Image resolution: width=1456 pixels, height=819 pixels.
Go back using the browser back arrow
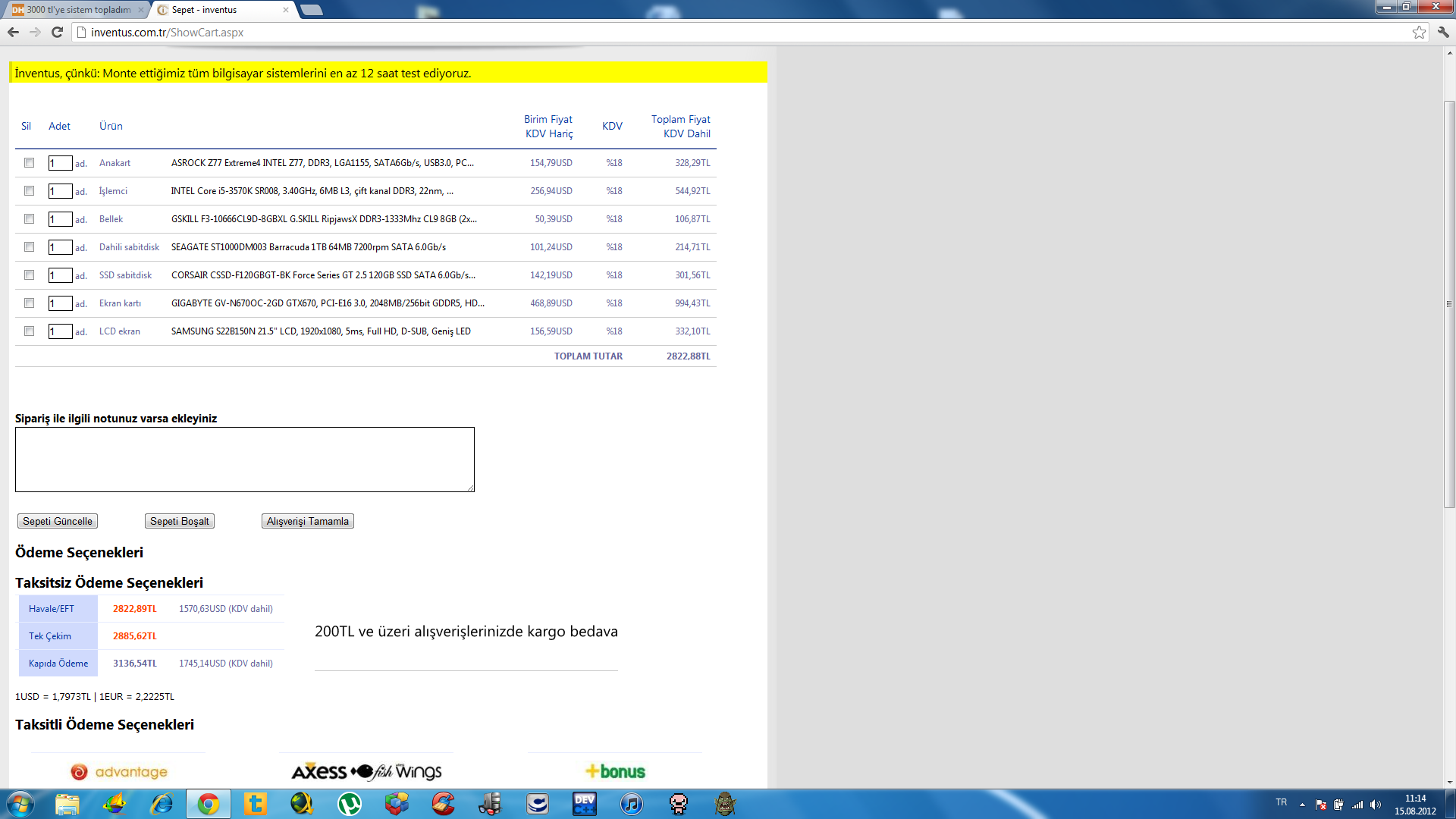[13, 32]
